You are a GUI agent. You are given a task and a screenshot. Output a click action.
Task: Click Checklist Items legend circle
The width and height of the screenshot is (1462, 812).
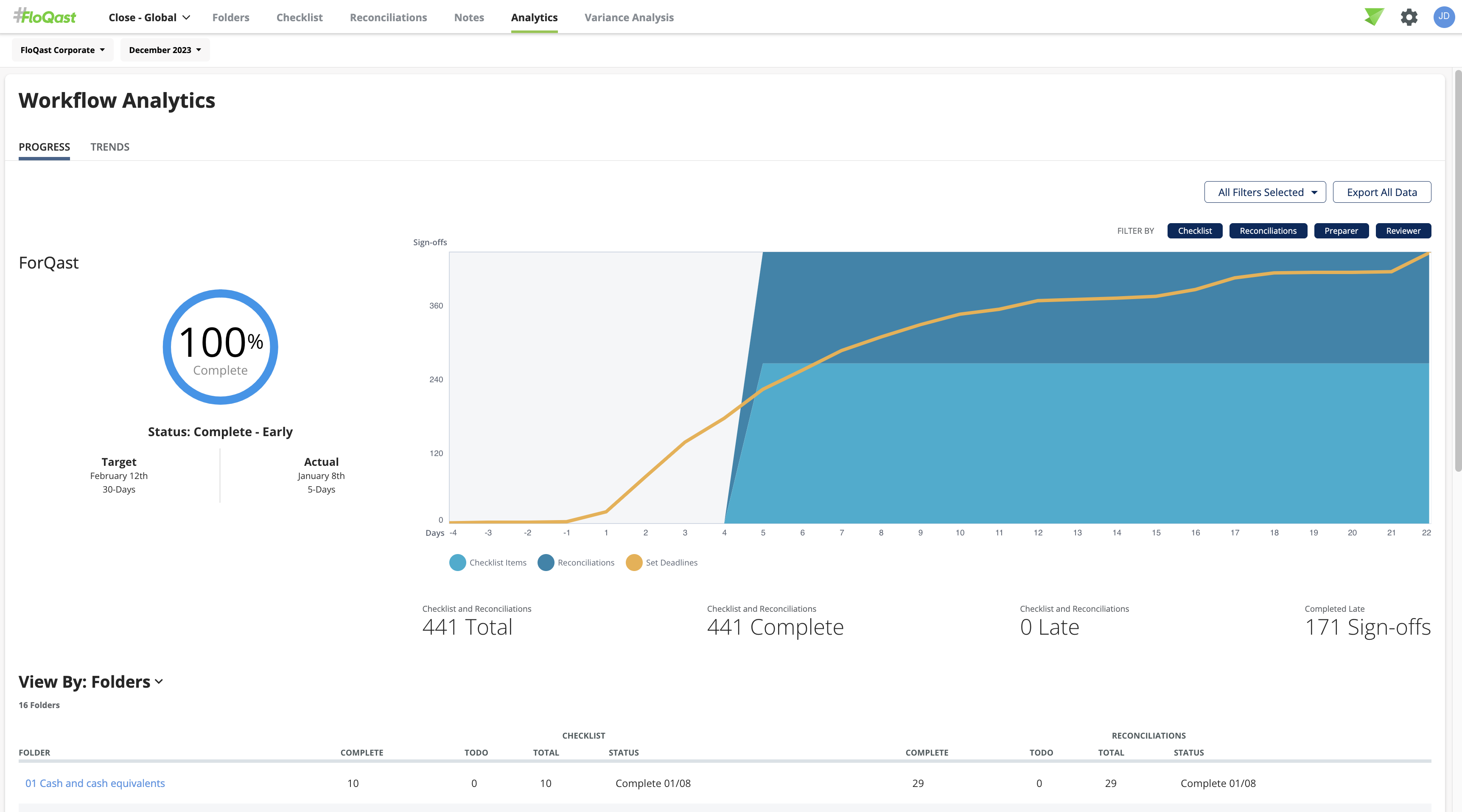click(x=457, y=562)
